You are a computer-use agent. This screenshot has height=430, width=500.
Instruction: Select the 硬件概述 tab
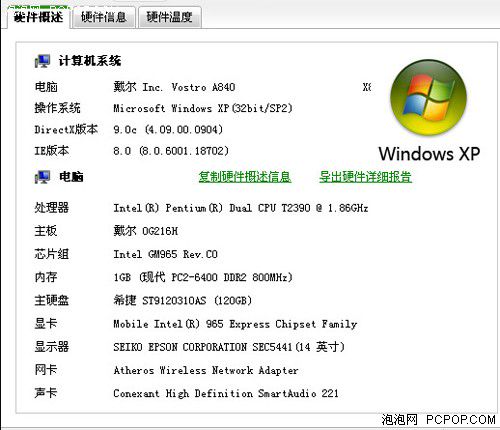(x=38, y=17)
